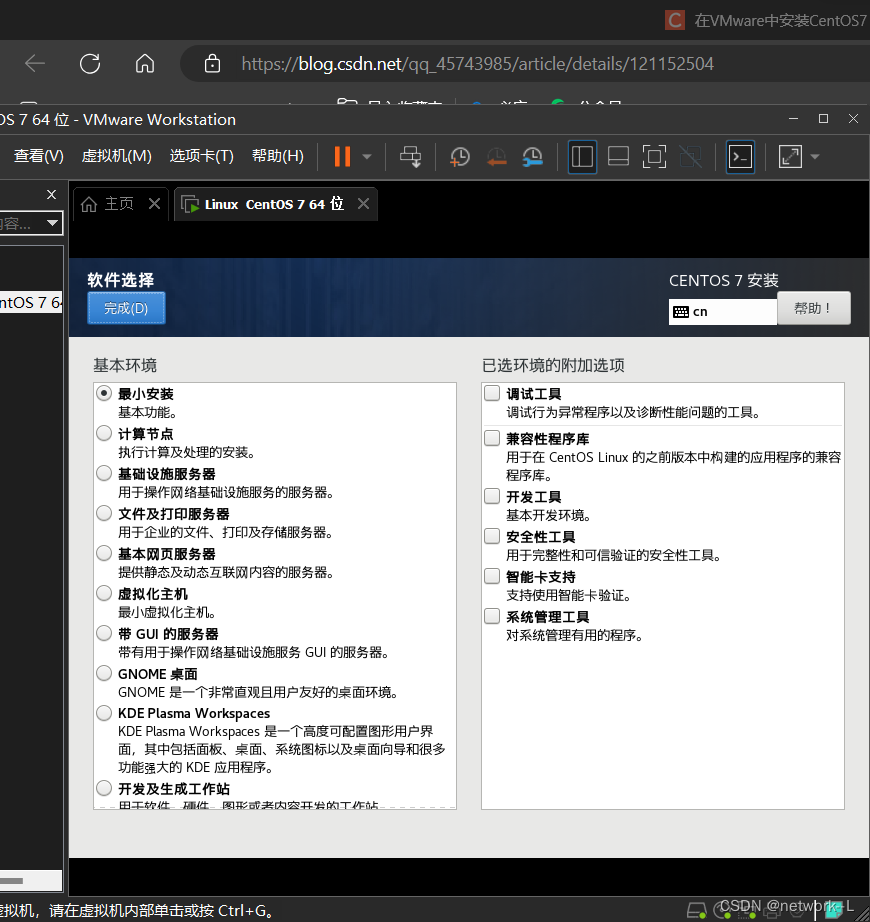Open the snapshot manager
This screenshot has height=922, width=870.
tap(533, 157)
